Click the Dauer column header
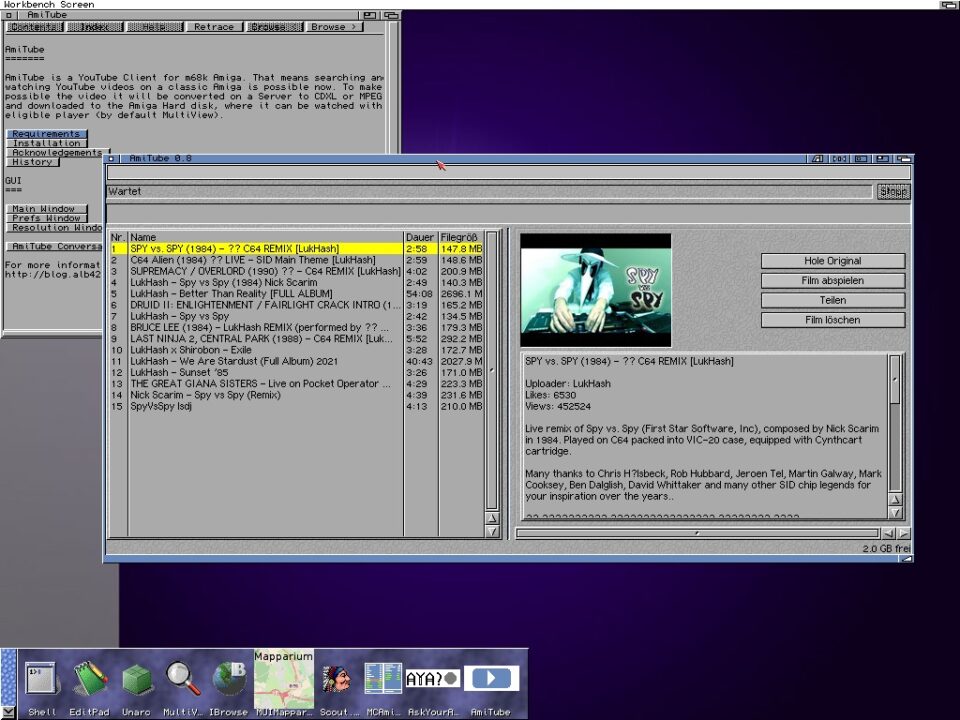The height and width of the screenshot is (720, 960). (x=420, y=238)
